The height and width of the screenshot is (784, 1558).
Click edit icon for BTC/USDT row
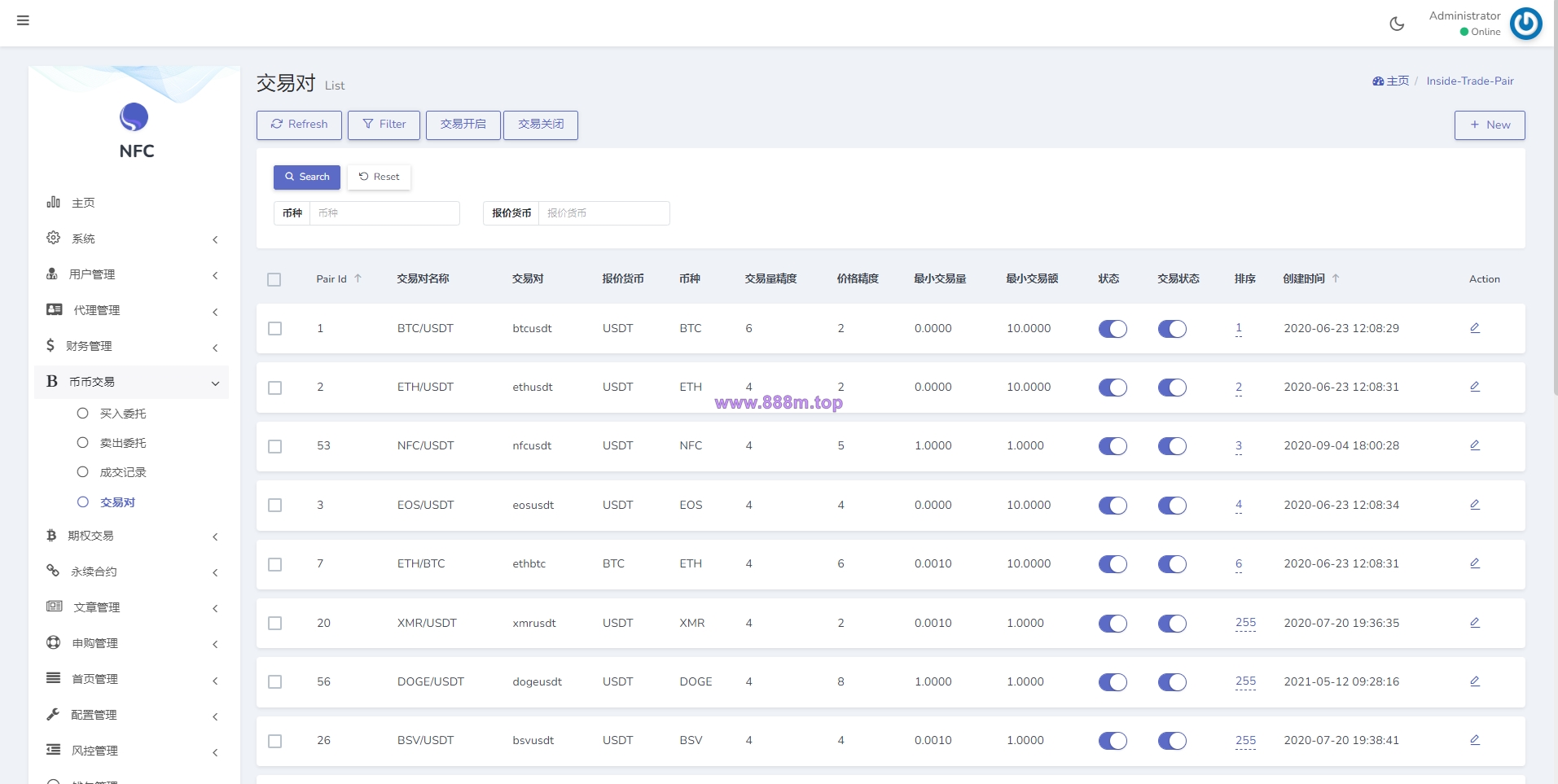pyautogui.click(x=1474, y=328)
